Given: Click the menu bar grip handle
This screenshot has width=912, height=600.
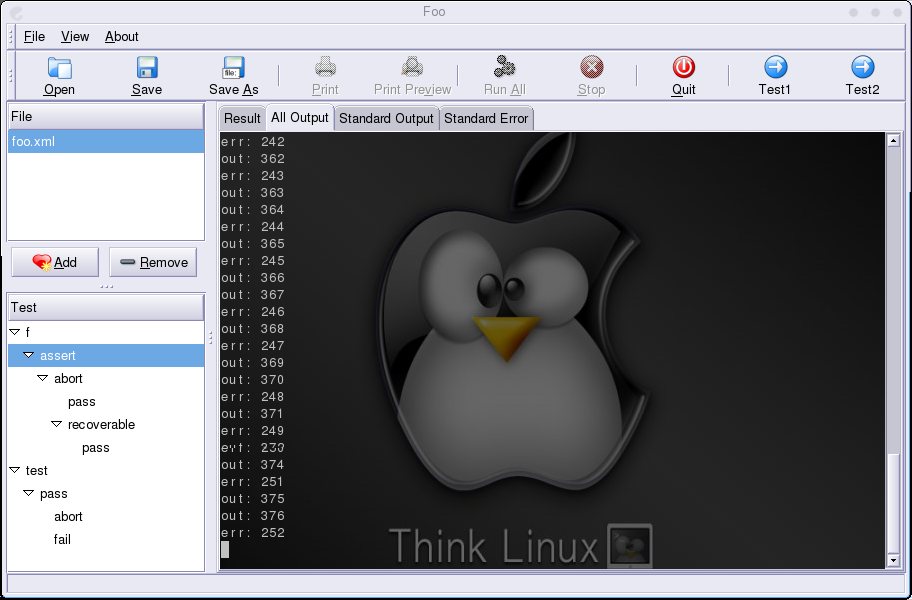Looking at the screenshot, I should (10, 37).
